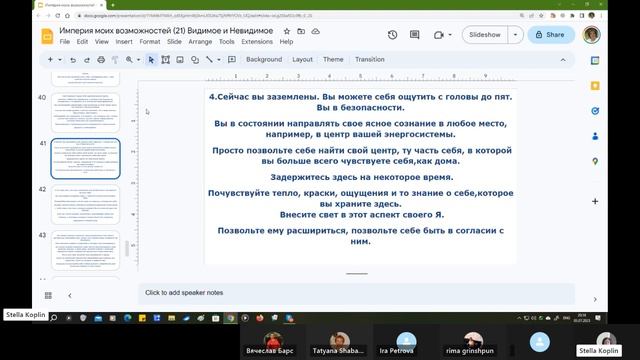Click the Redo arrow in the toolbar
Screen dimensions: 640x360
[87, 60]
